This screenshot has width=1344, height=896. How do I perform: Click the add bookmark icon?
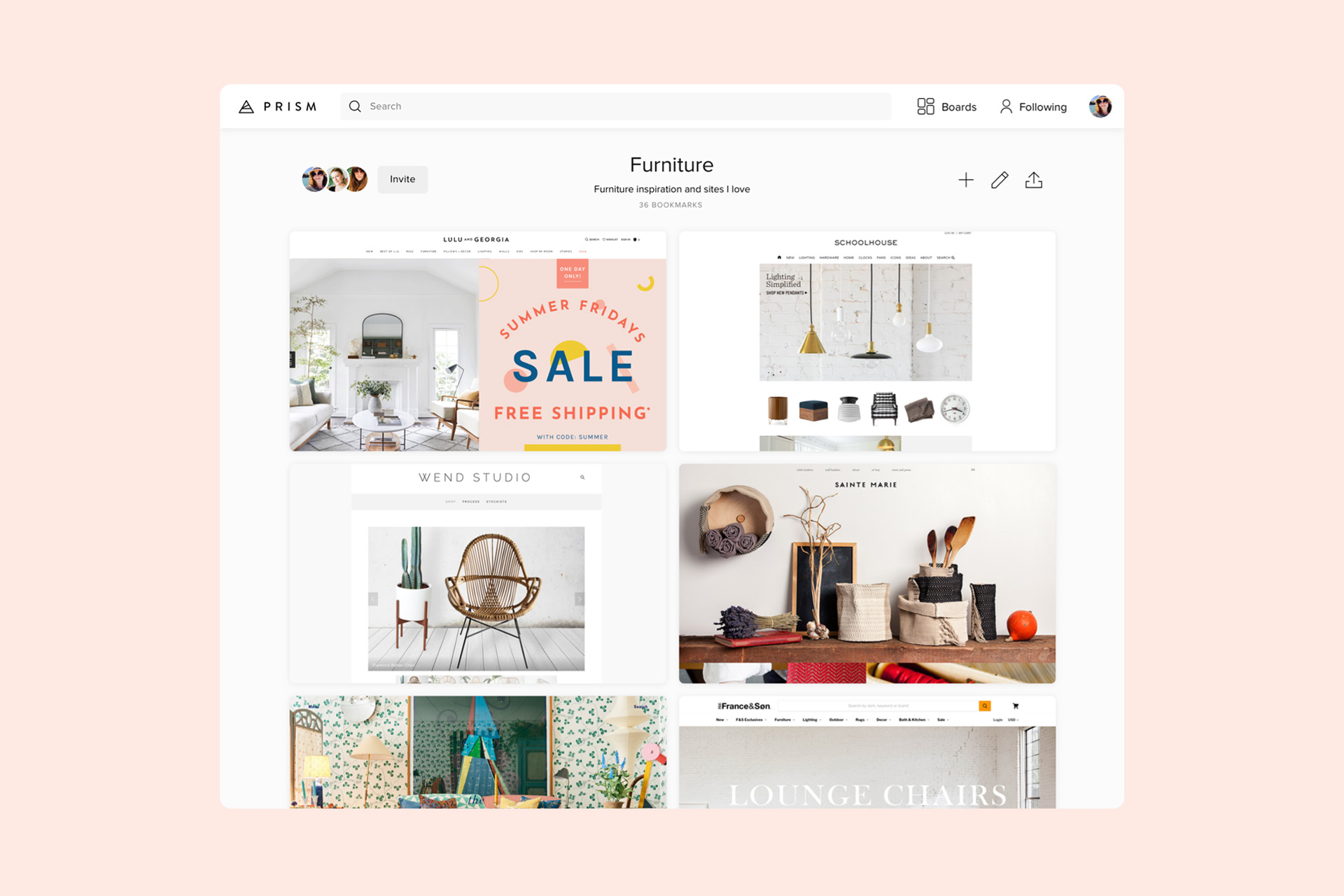[x=966, y=180]
